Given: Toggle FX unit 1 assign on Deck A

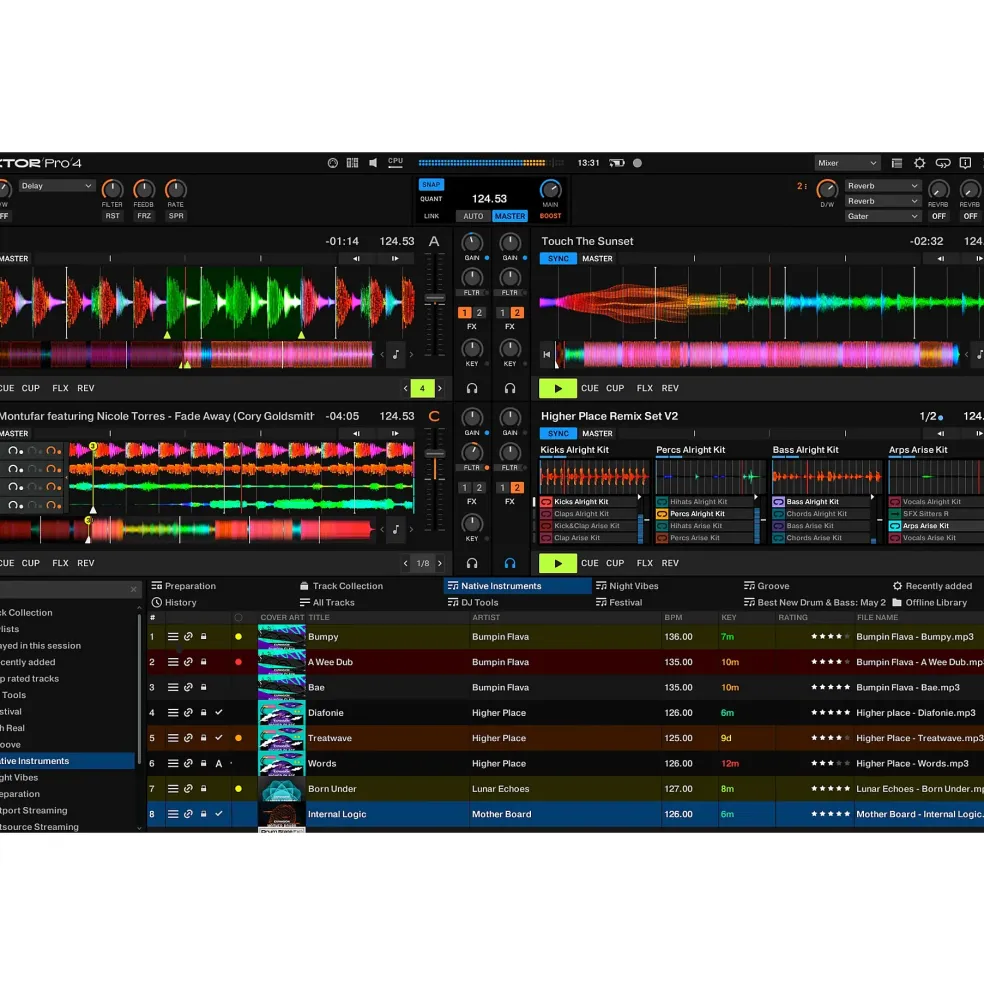Looking at the screenshot, I should [464, 312].
